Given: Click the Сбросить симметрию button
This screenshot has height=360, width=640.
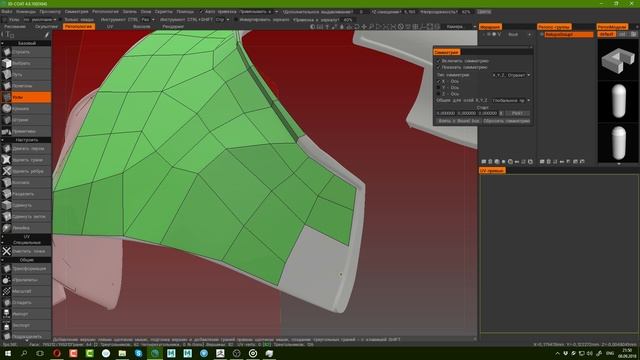Looking at the screenshot, I should [506, 121].
